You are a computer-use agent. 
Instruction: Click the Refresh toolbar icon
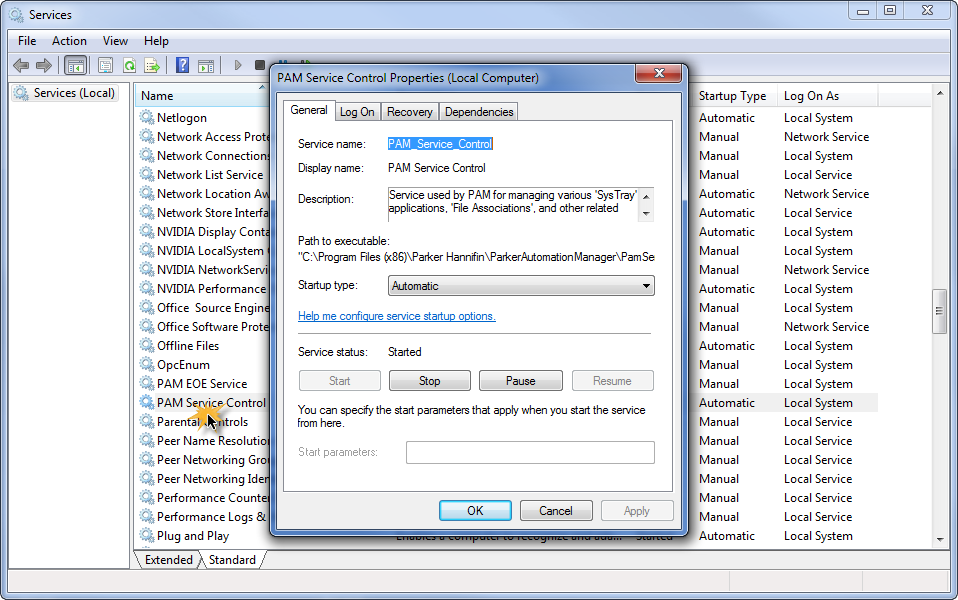tap(129, 65)
